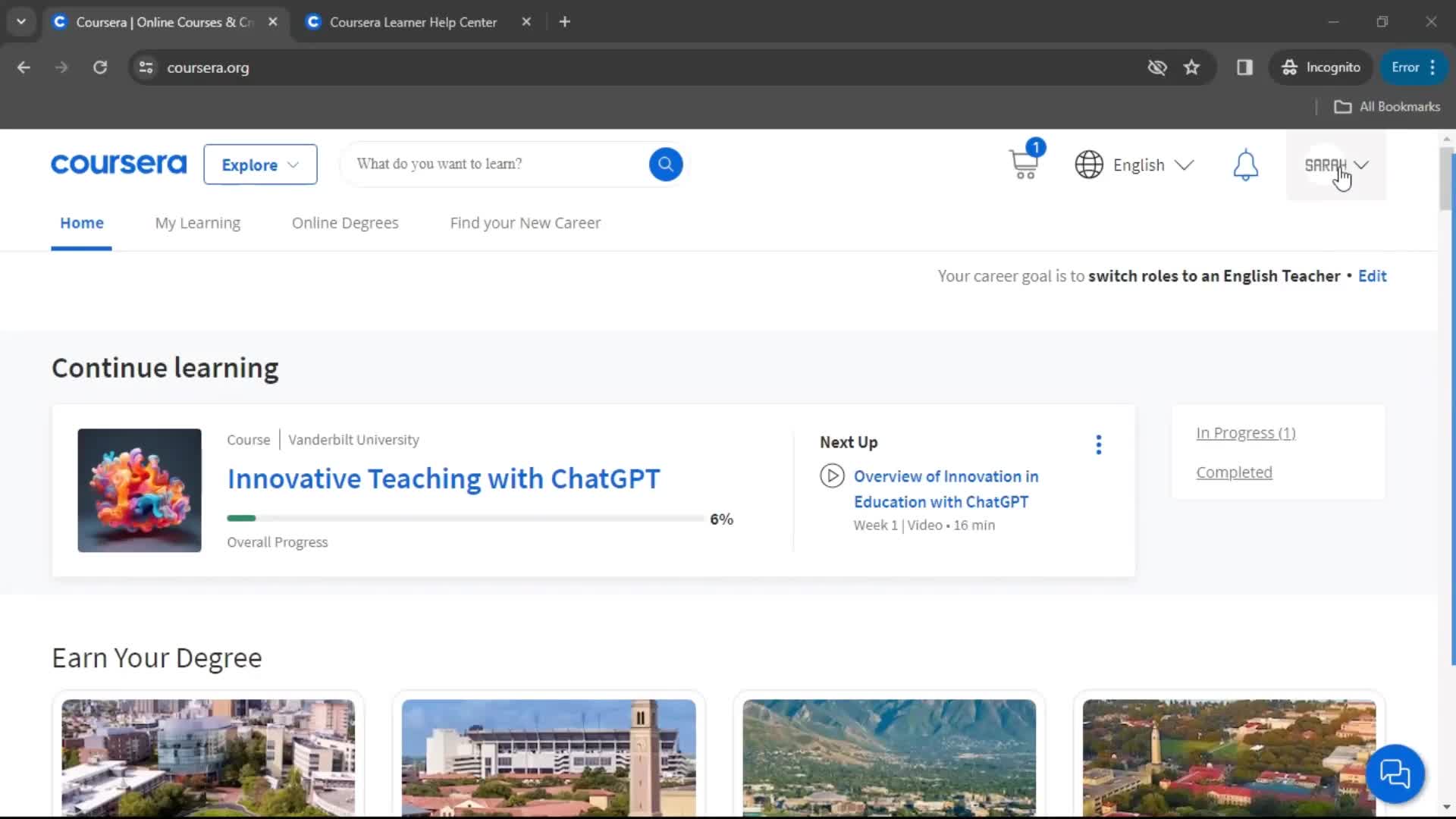The height and width of the screenshot is (819, 1456).
Task: Open the tab search dropdown arrow
Action: point(21,22)
